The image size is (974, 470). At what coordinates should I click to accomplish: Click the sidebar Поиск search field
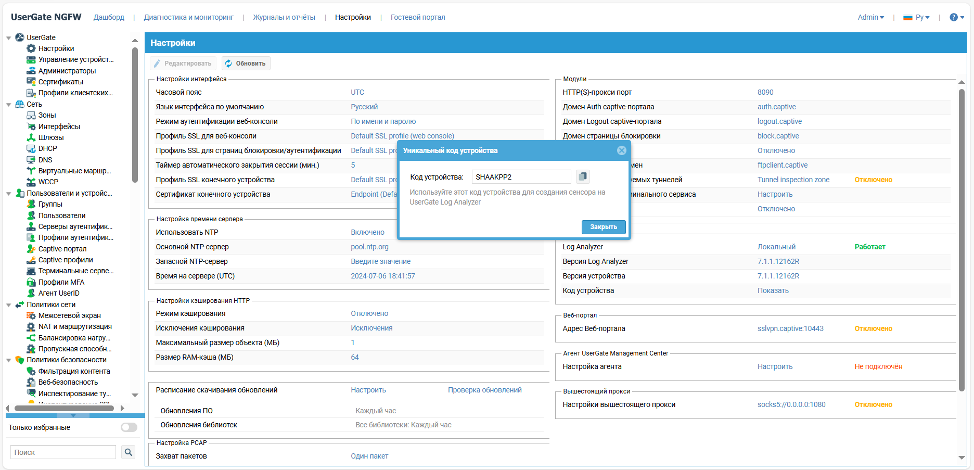coord(62,452)
